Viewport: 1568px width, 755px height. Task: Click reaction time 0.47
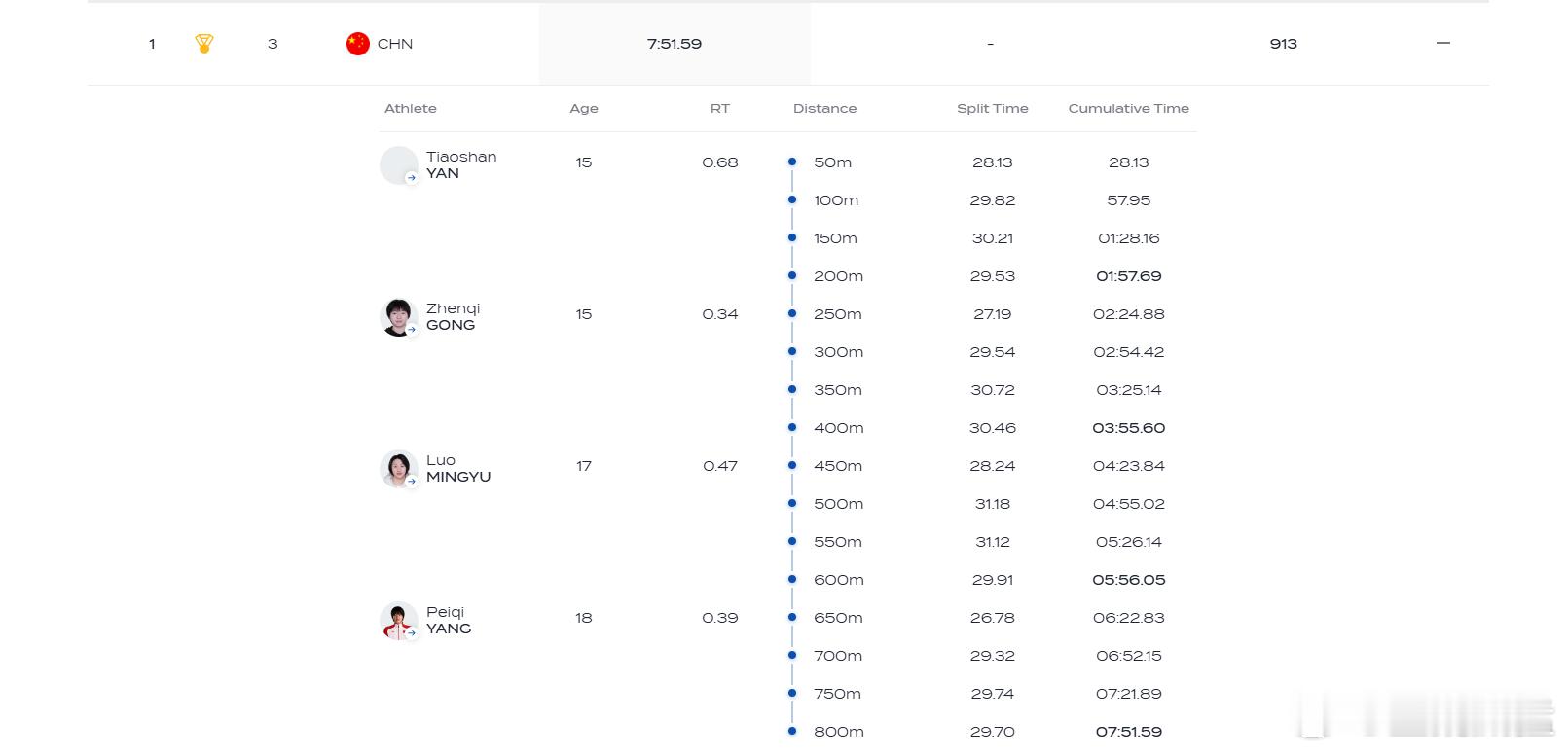(720, 466)
